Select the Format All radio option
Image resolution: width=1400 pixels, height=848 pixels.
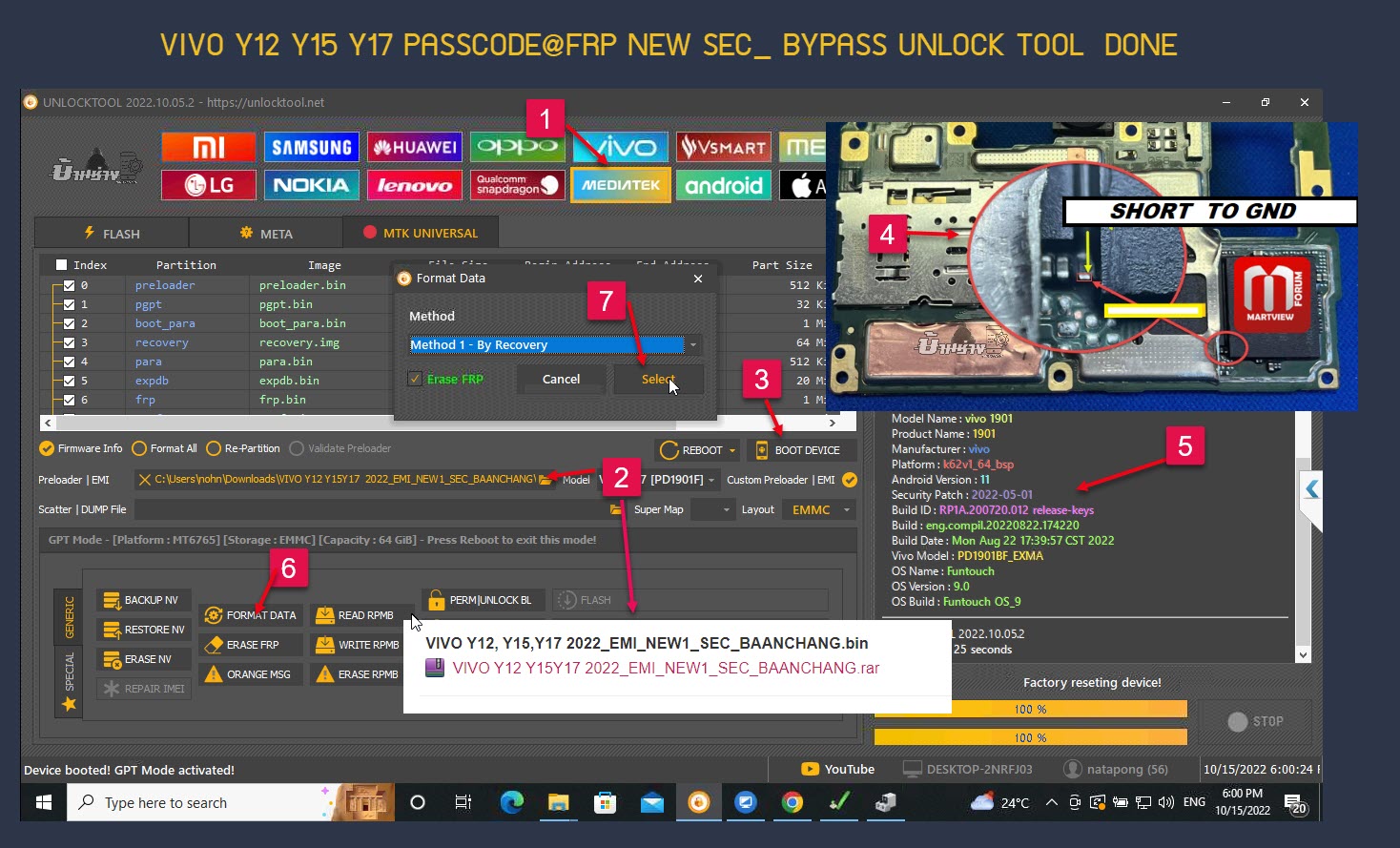click(x=139, y=448)
